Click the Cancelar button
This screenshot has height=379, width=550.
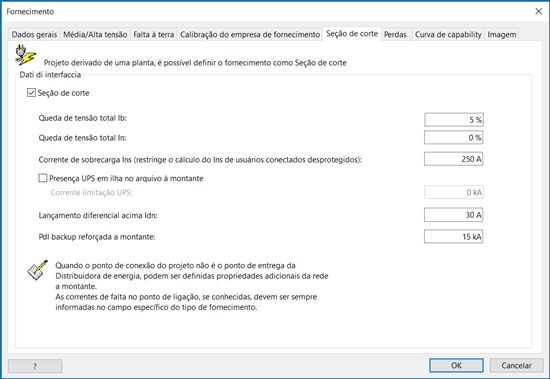(x=516, y=366)
